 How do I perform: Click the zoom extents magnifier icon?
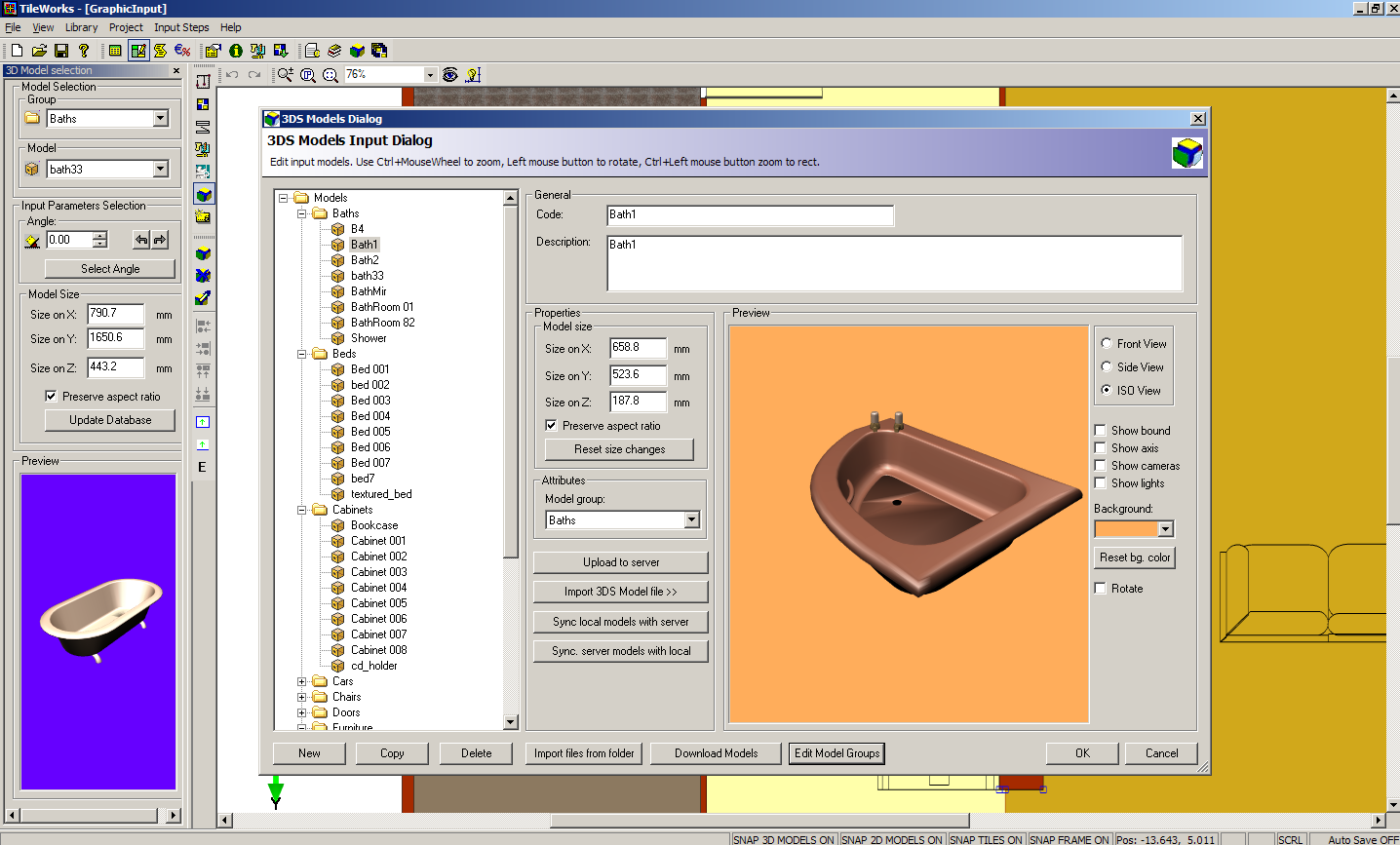click(331, 74)
